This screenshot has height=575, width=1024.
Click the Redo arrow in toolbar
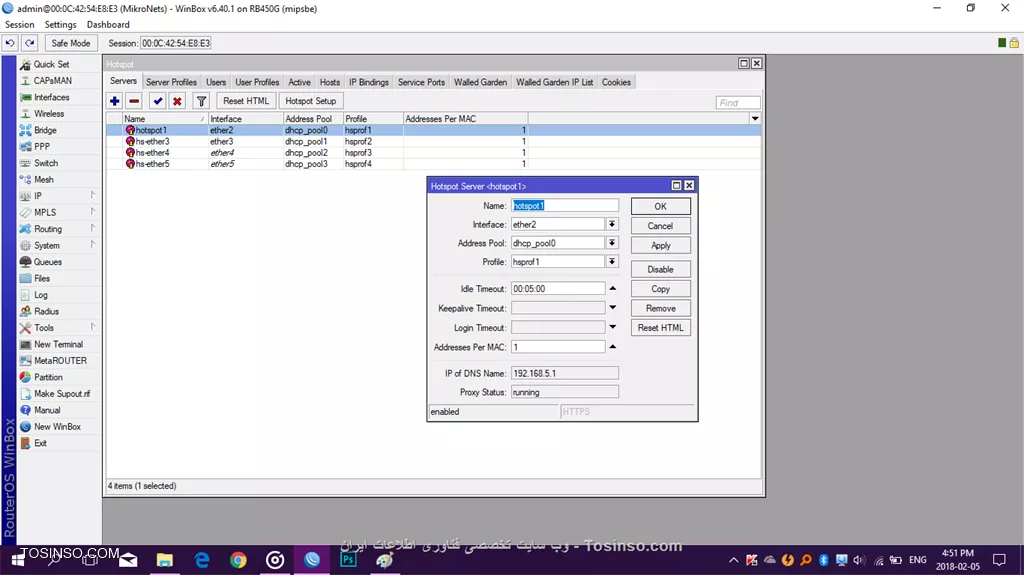pos(29,43)
